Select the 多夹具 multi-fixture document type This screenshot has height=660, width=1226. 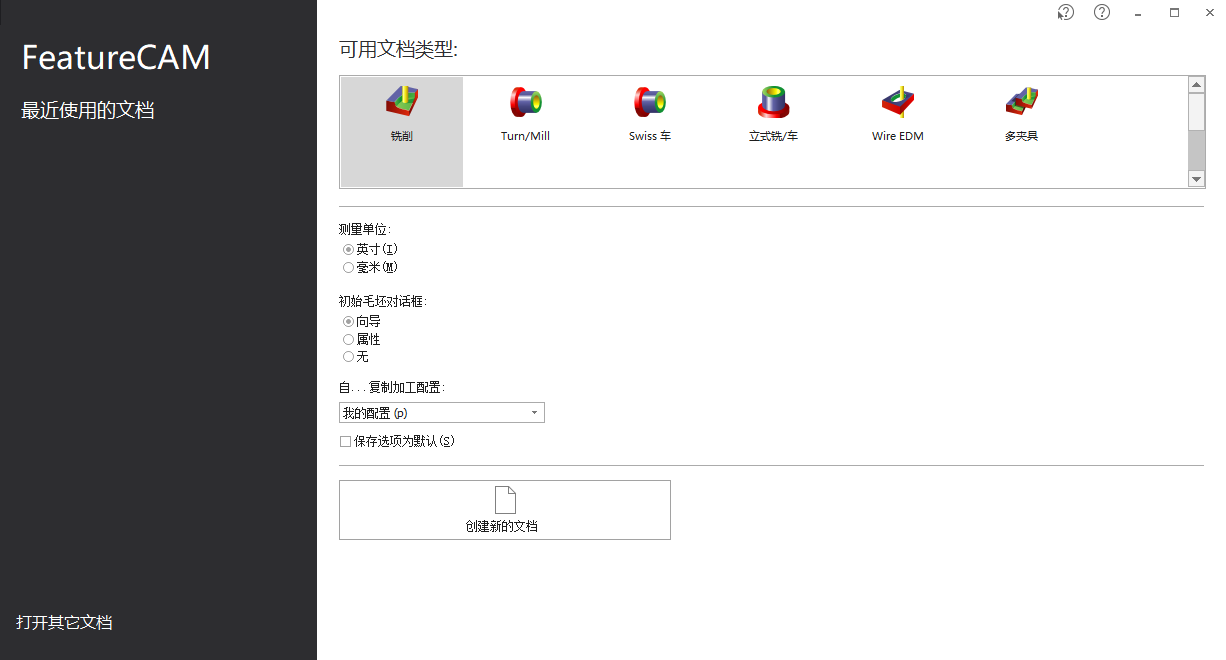click(1021, 115)
